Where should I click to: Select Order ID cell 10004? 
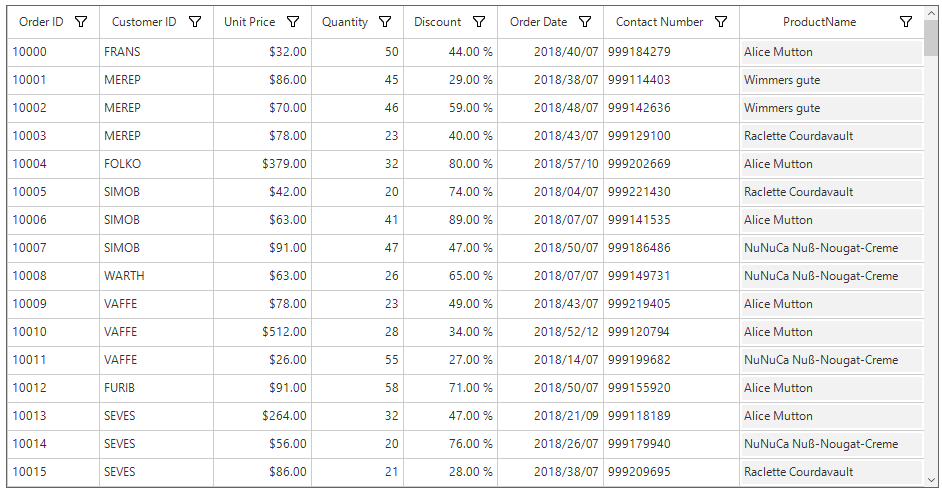coord(53,164)
